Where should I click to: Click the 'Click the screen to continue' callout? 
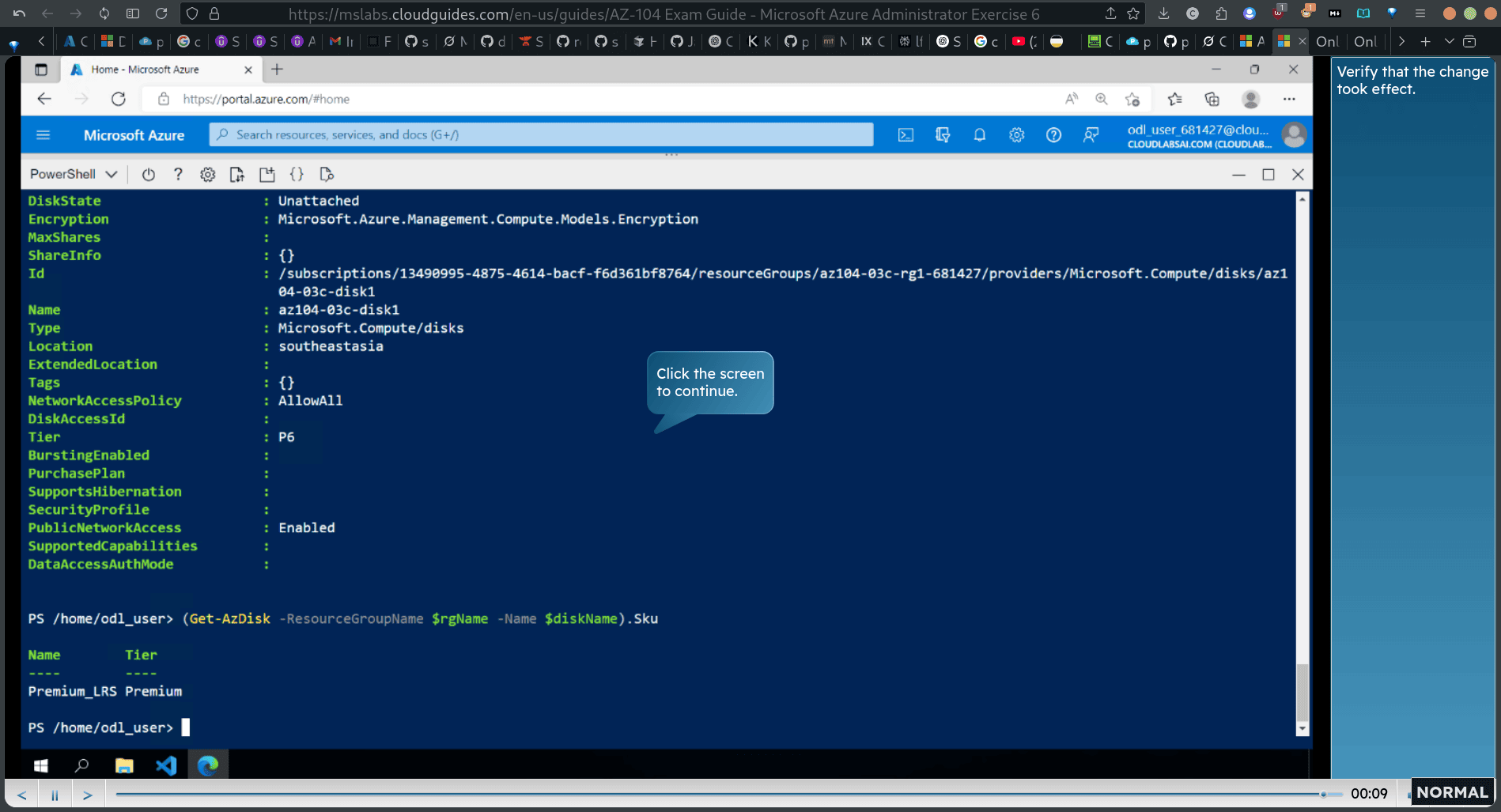[710, 383]
